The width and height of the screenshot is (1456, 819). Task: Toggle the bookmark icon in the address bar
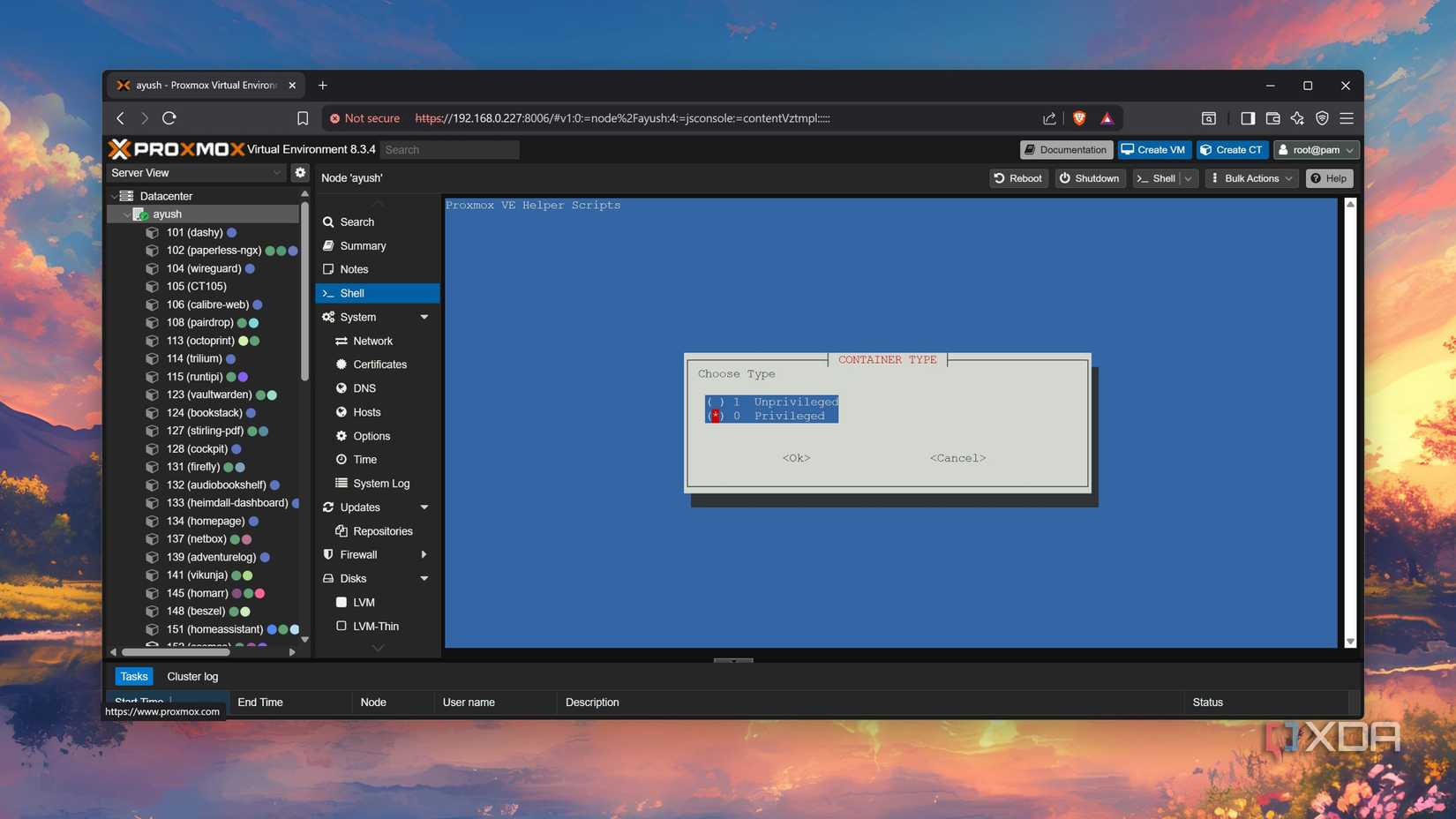303,117
